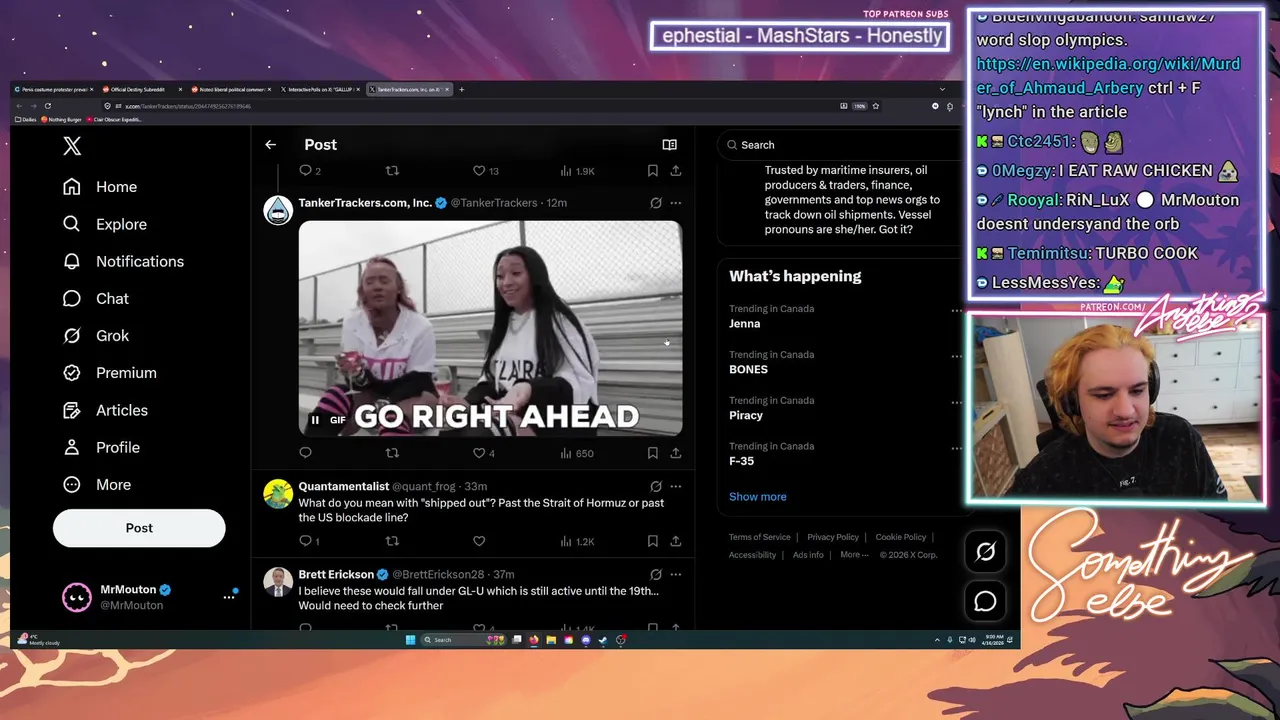
Task: Open Explore in X sidebar
Action: pyautogui.click(x=105, y=224)
